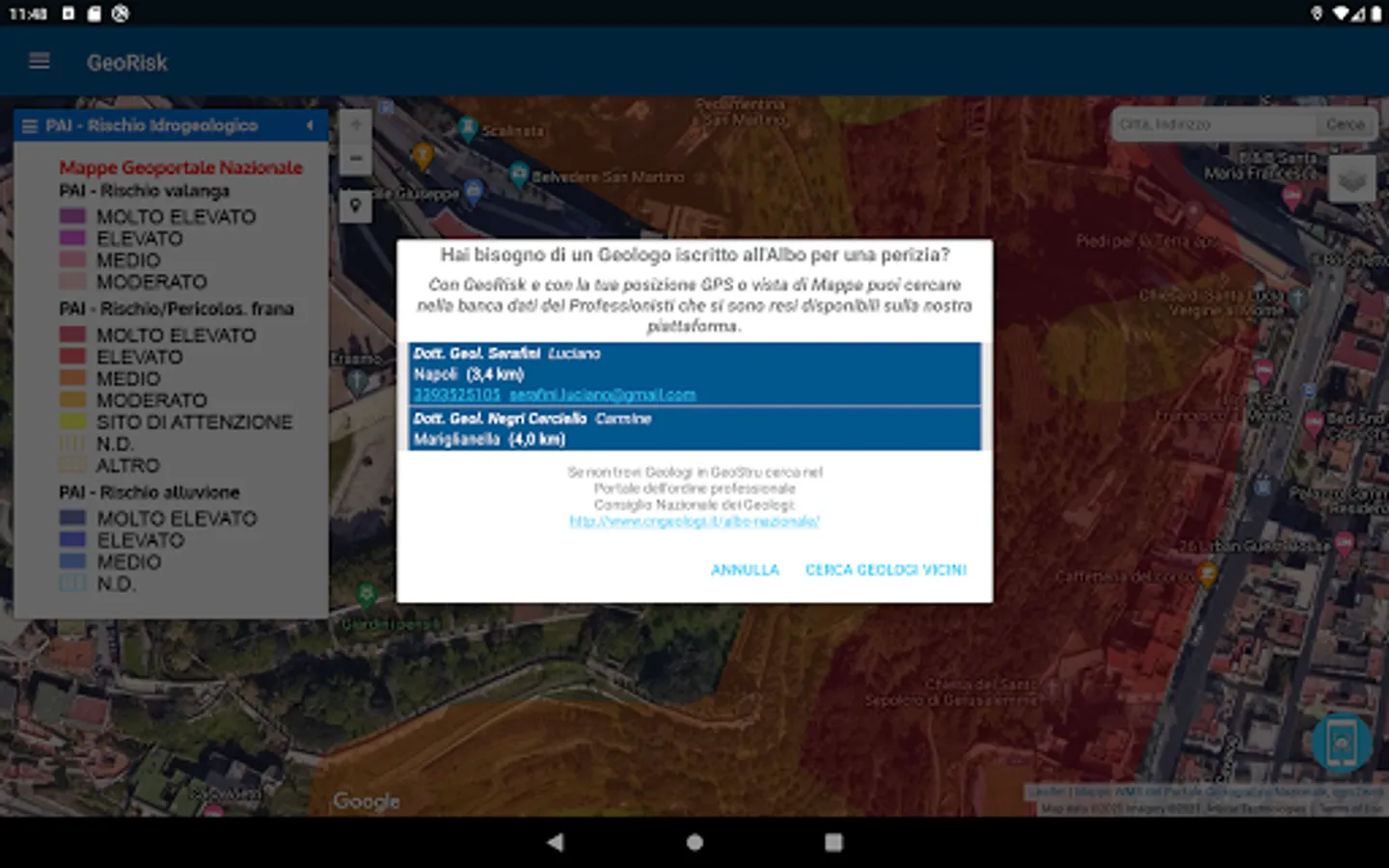Tap the Scalinata map marker

468,128
